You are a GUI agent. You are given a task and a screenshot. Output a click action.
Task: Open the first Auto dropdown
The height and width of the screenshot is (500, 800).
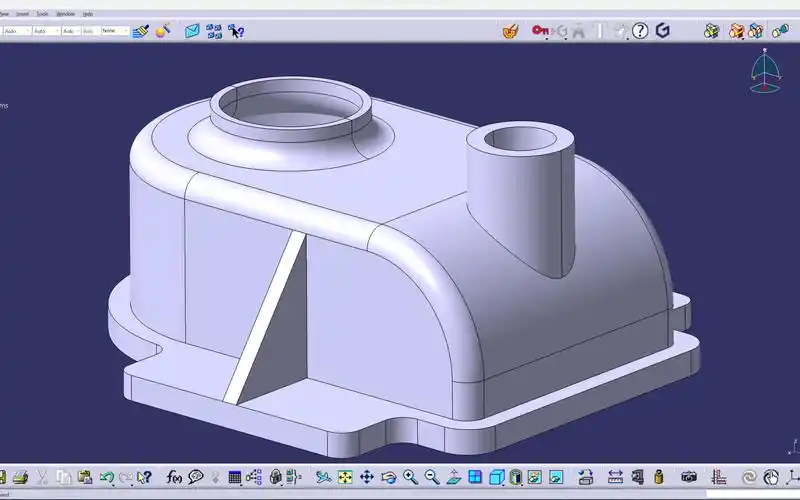point(17,31)
